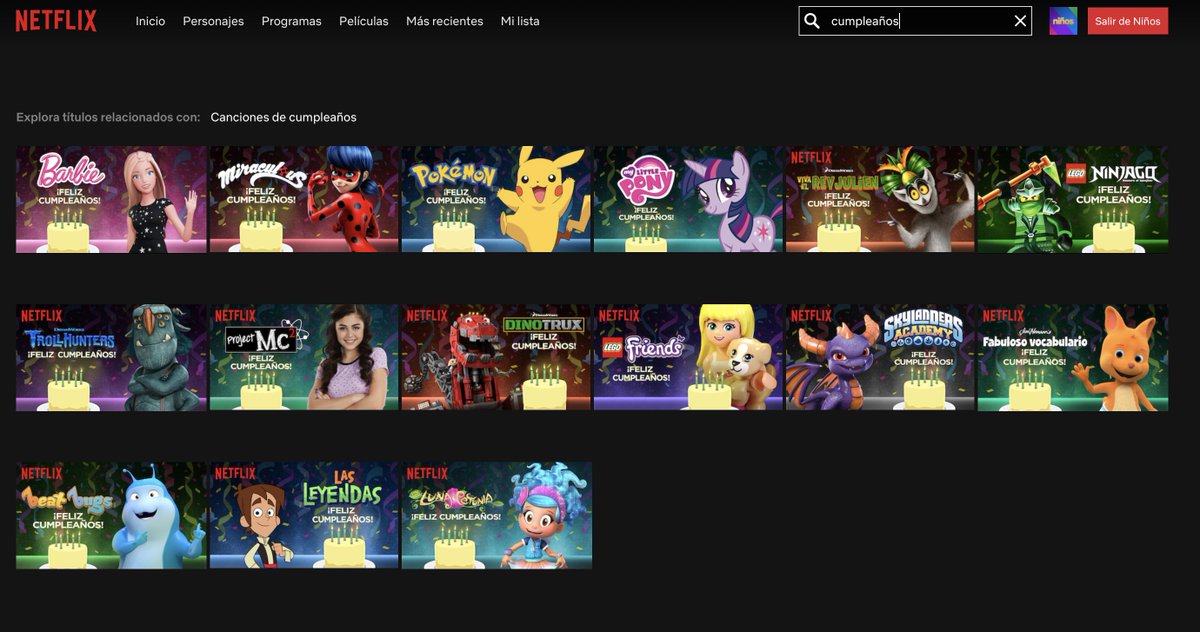Open the My Little Pony birthday title
The image size is (1200, 632).
pyautogui.click(x=688, y=200)
